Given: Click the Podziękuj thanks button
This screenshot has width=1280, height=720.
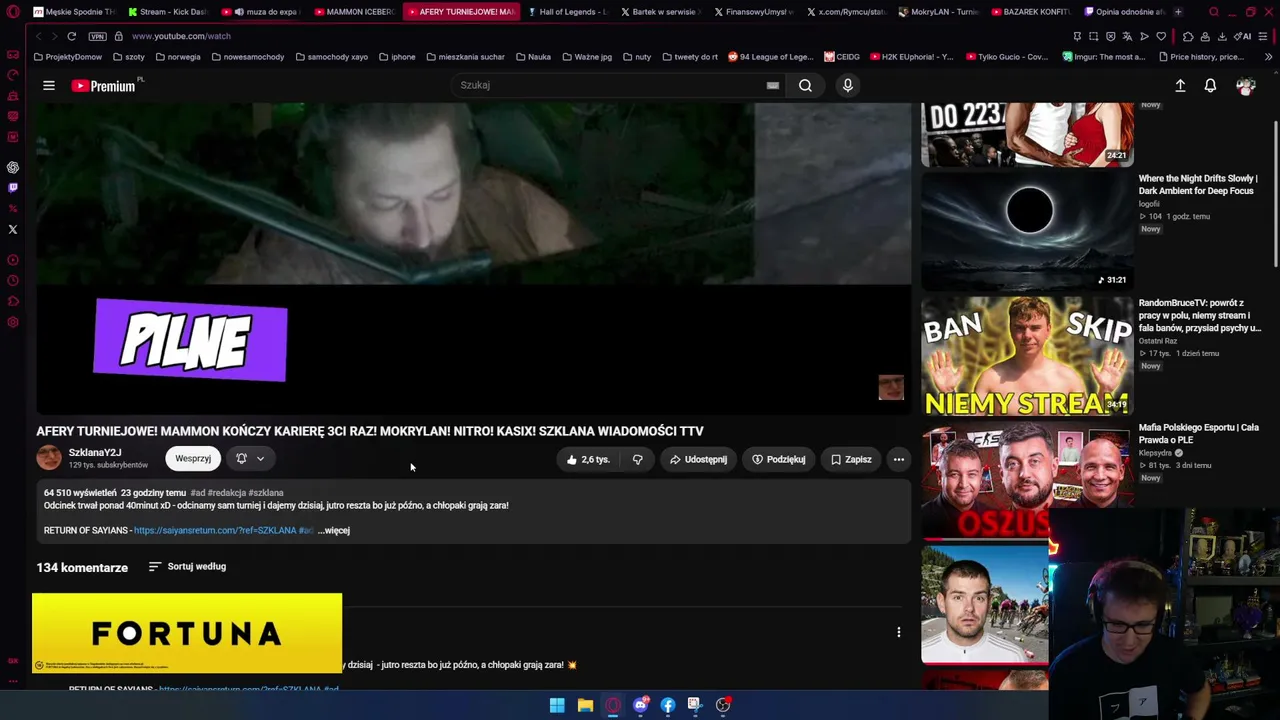Looking at the screenshot, I should (778, 460).
